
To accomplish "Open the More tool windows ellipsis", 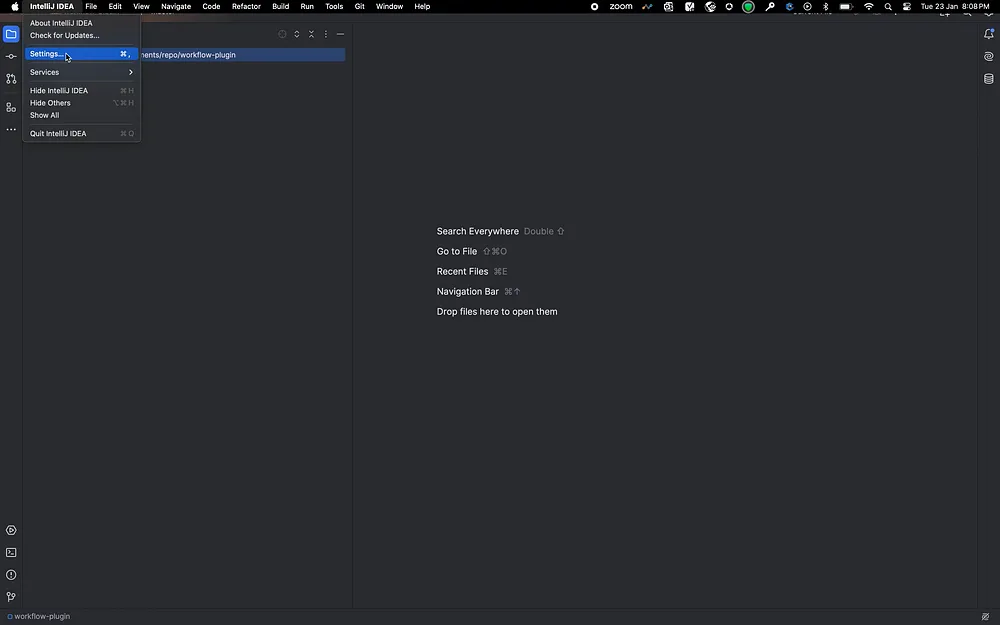I will pyautogui.click(x=11, y=129).
